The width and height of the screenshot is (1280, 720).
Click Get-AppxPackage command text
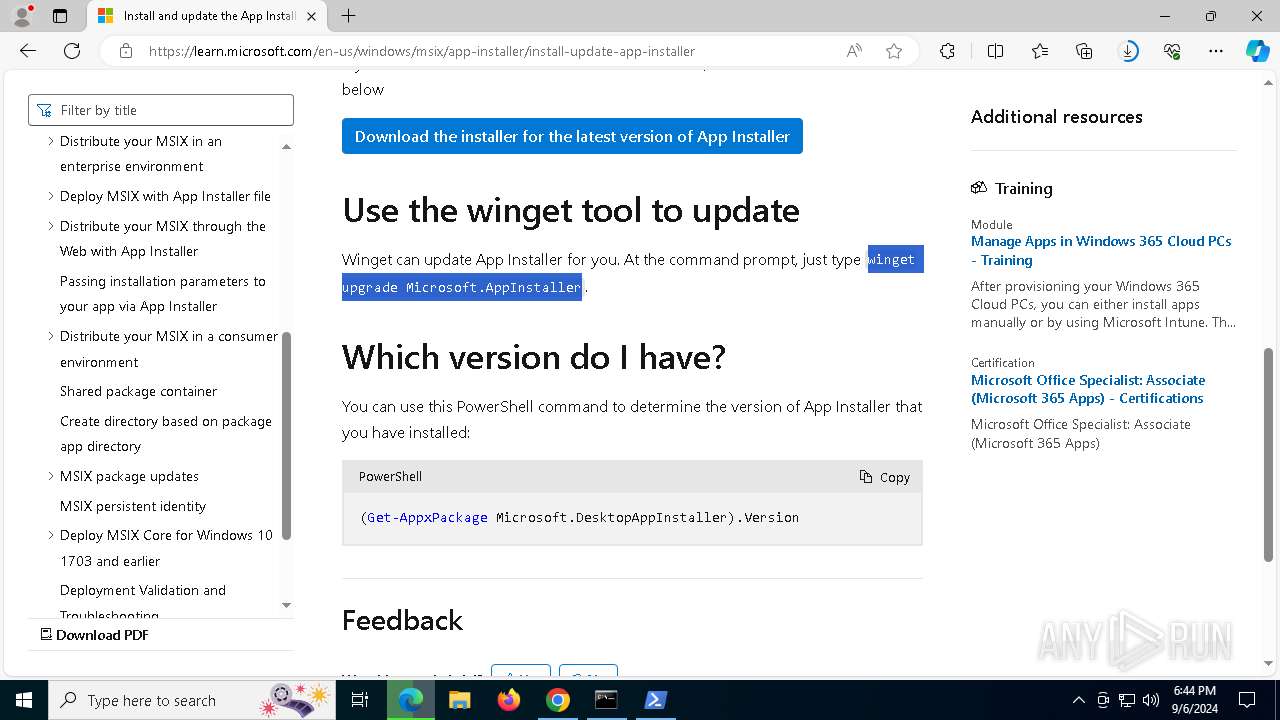click(427, 517)
